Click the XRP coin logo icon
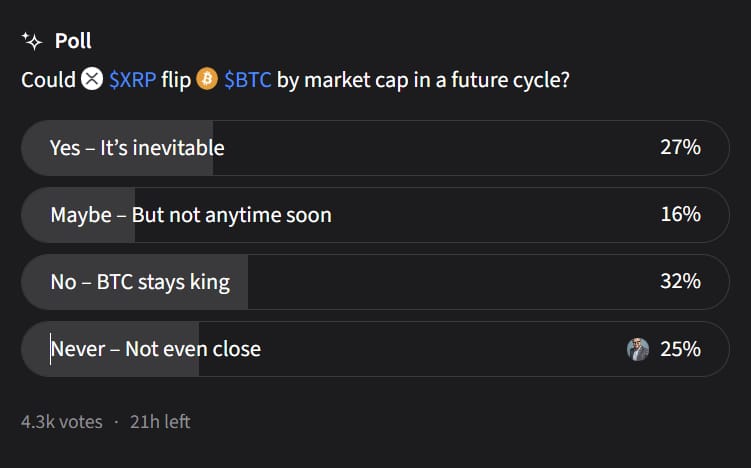Viewport: 751px width, 468px height. pos(92,78)
